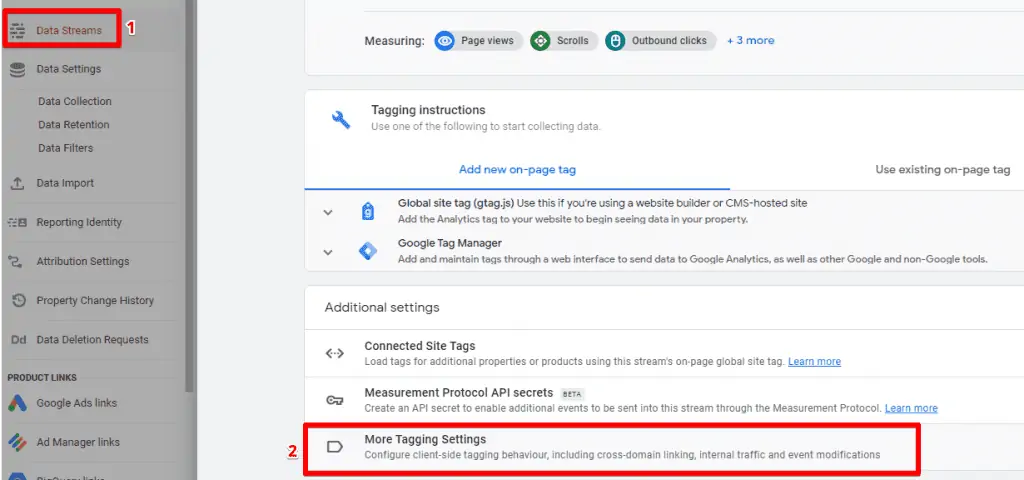Open Attribution Settings
Viewport: 1024px width, 480px height.
pos(82,261)
